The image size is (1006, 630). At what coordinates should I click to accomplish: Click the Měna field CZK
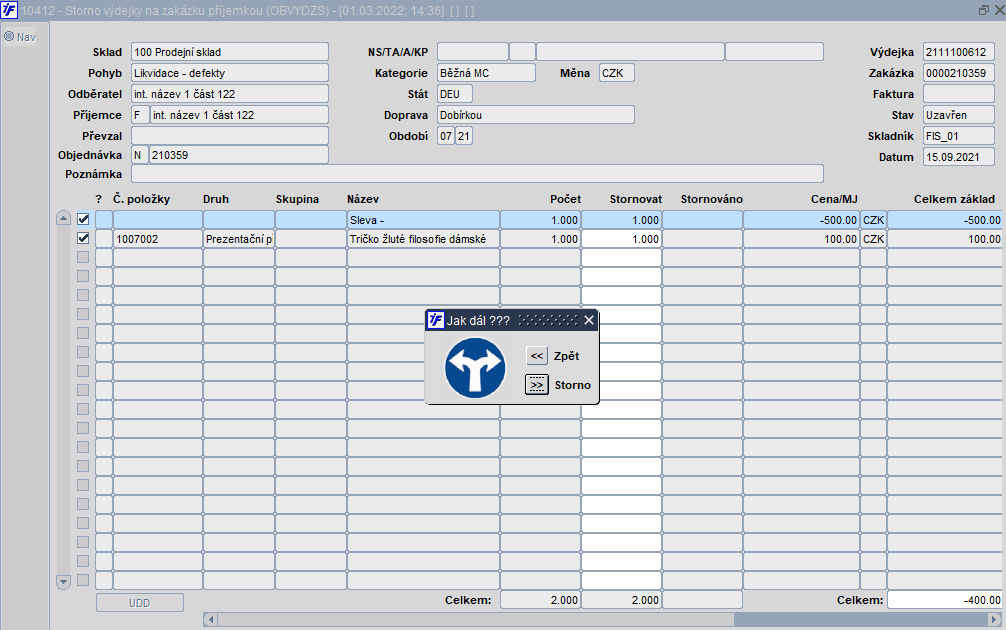[617, 72]
